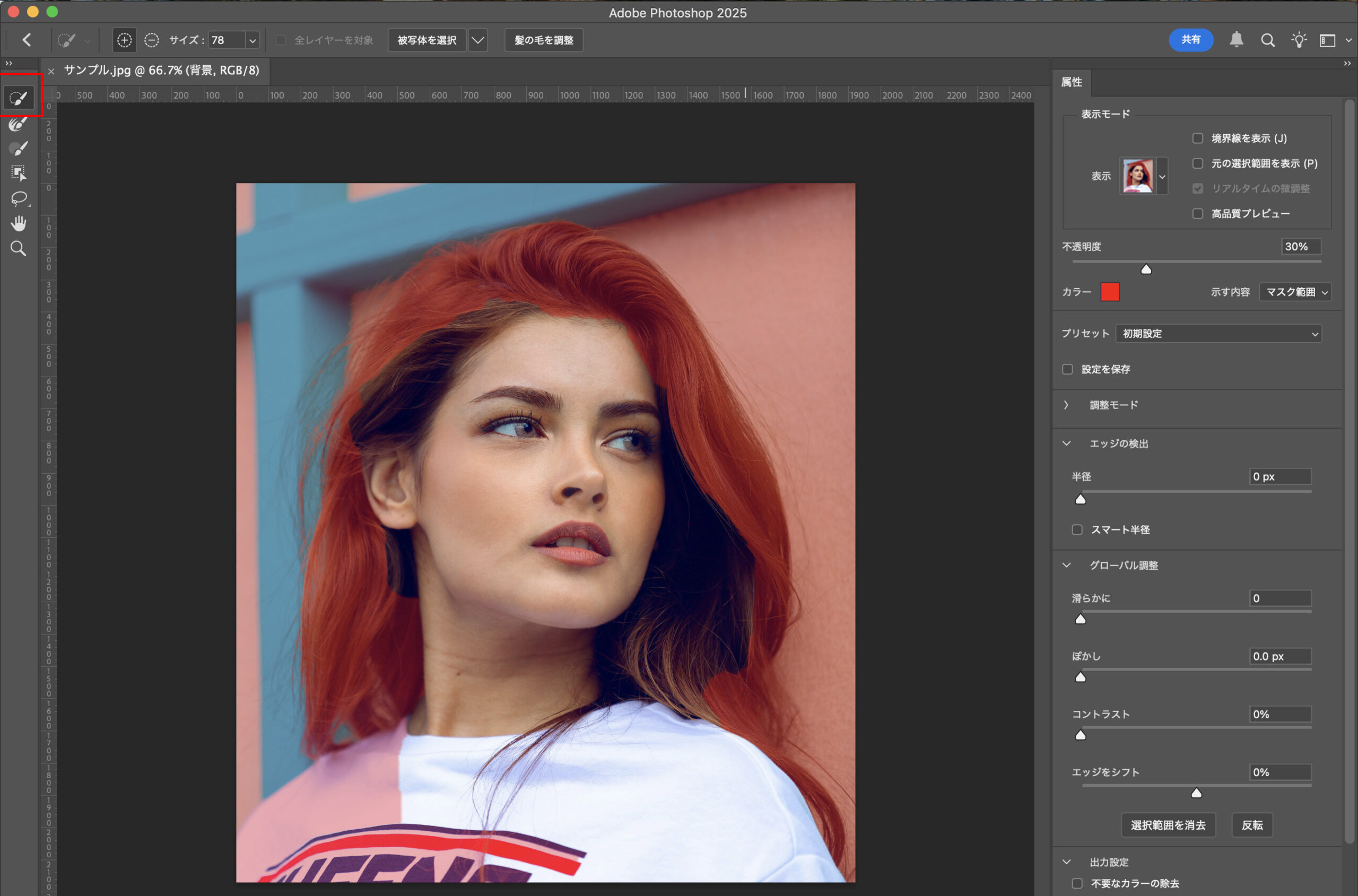Choose Add to selection plus icon
The image size is (1358, 896).
pos(125,40)
